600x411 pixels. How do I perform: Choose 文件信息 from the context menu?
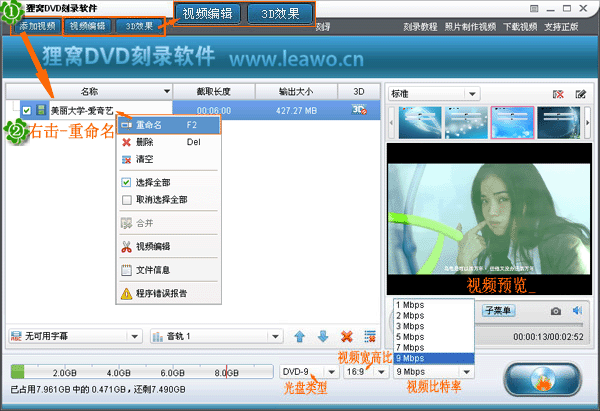169,270
